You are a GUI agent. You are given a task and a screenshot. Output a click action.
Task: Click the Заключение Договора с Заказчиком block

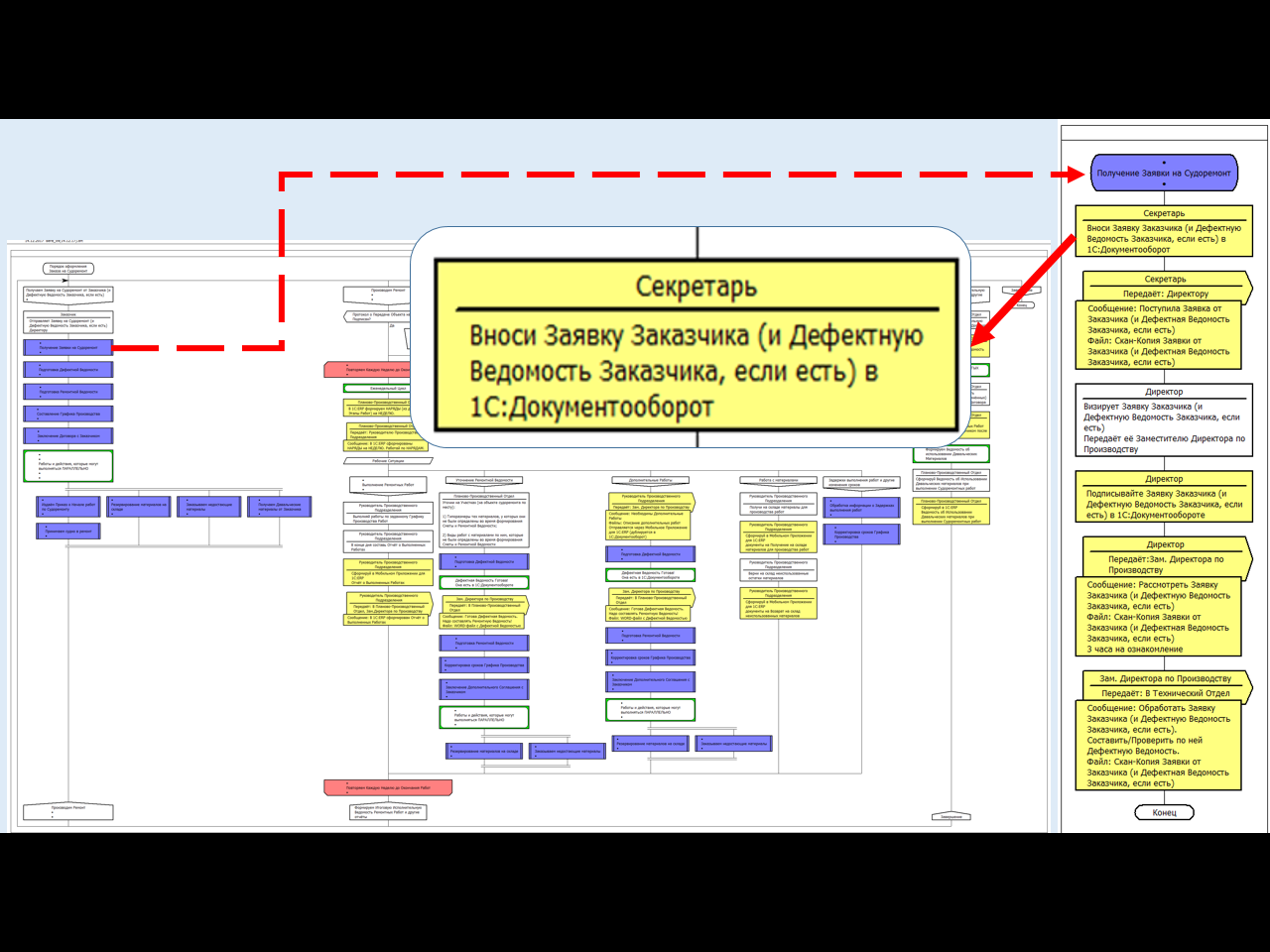[68, 435]
